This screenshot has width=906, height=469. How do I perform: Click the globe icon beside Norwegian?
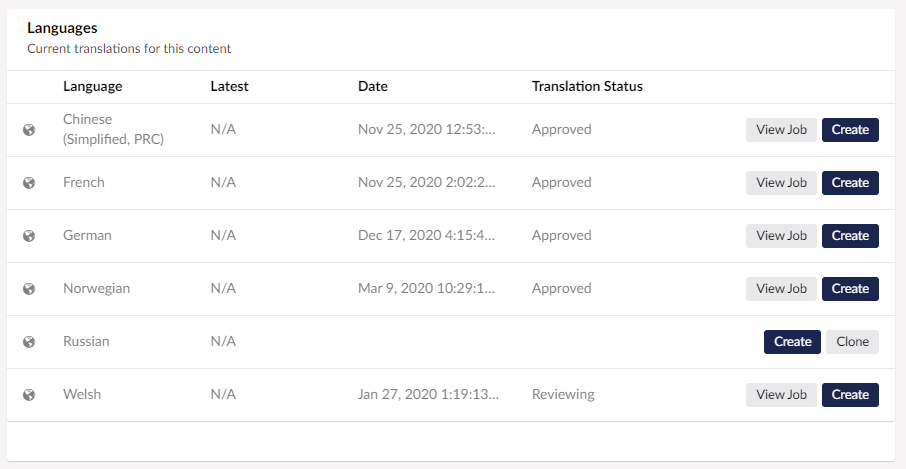pos(29,289)
